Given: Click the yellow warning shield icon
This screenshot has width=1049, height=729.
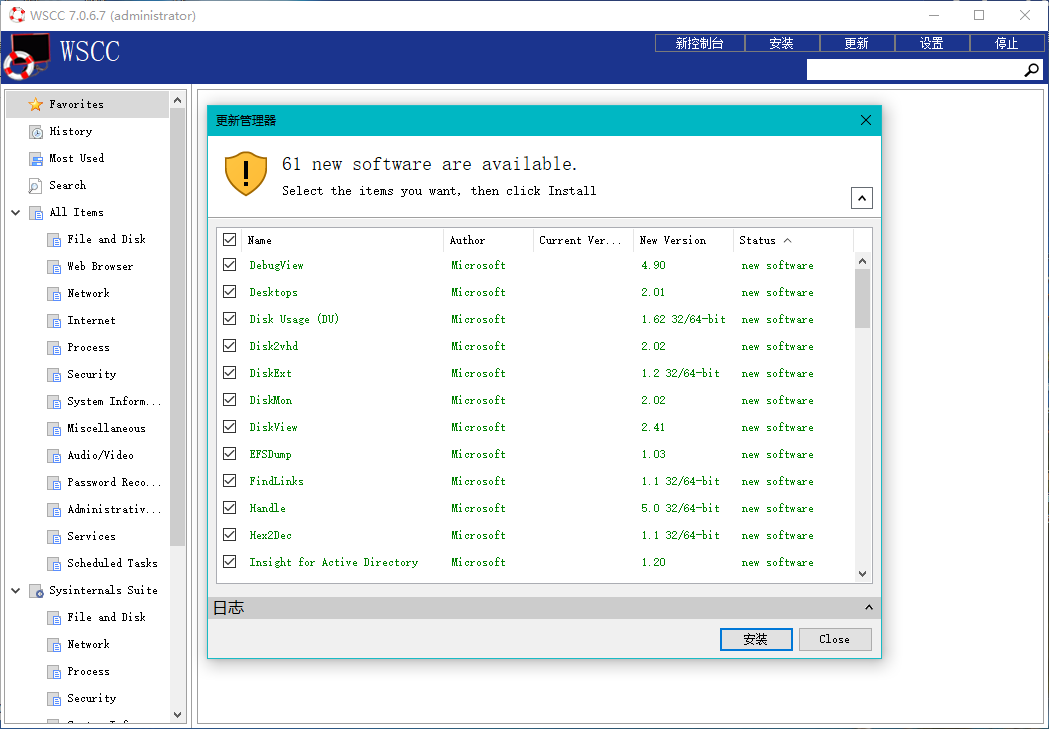Looking at the screenshot, I should click(246, 173).
